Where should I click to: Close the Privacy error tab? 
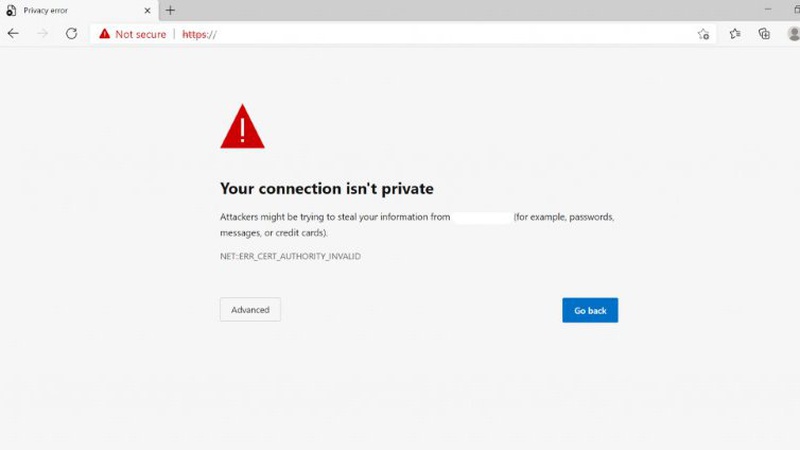147,10
